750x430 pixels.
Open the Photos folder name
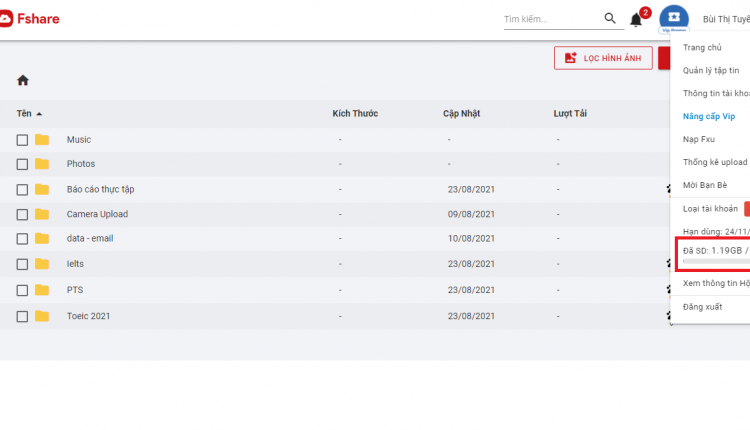(81, 164)
